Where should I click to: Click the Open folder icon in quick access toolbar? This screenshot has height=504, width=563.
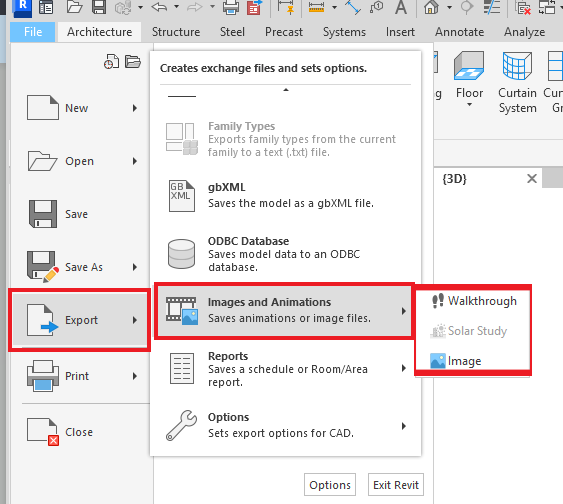[x=75, y=7]
